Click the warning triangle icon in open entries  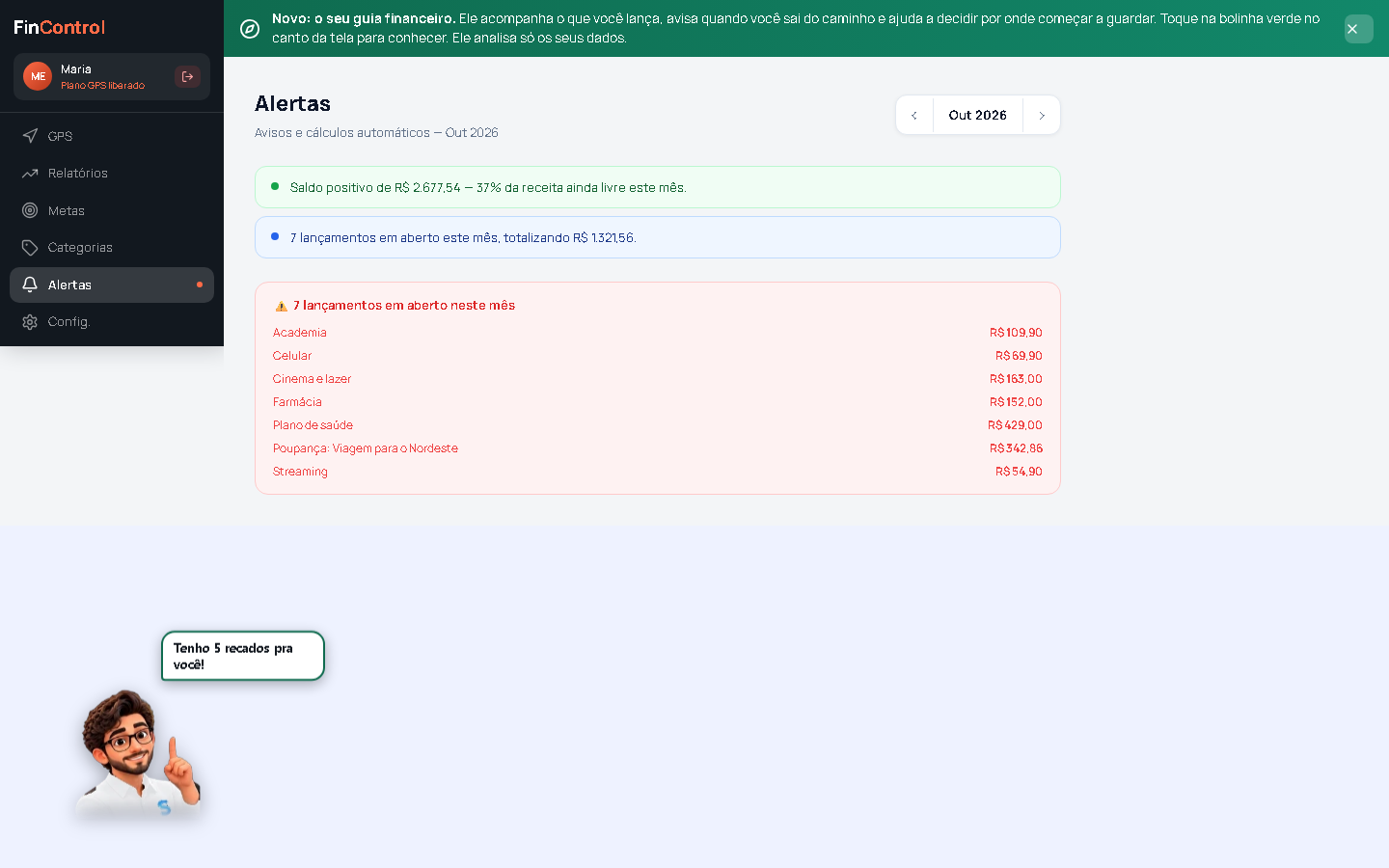click(282, 306)
